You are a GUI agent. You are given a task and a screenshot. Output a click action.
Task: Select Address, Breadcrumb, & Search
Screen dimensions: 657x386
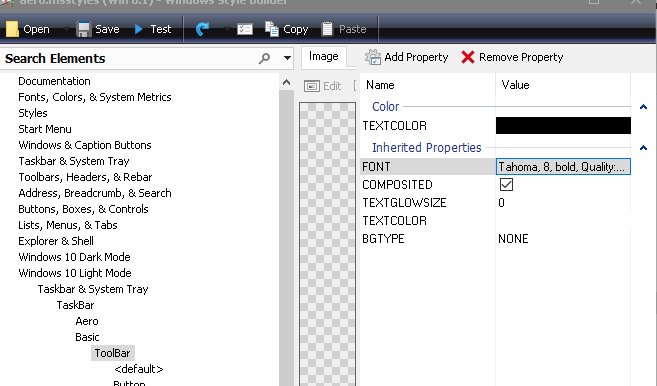[x=95, y=193]
